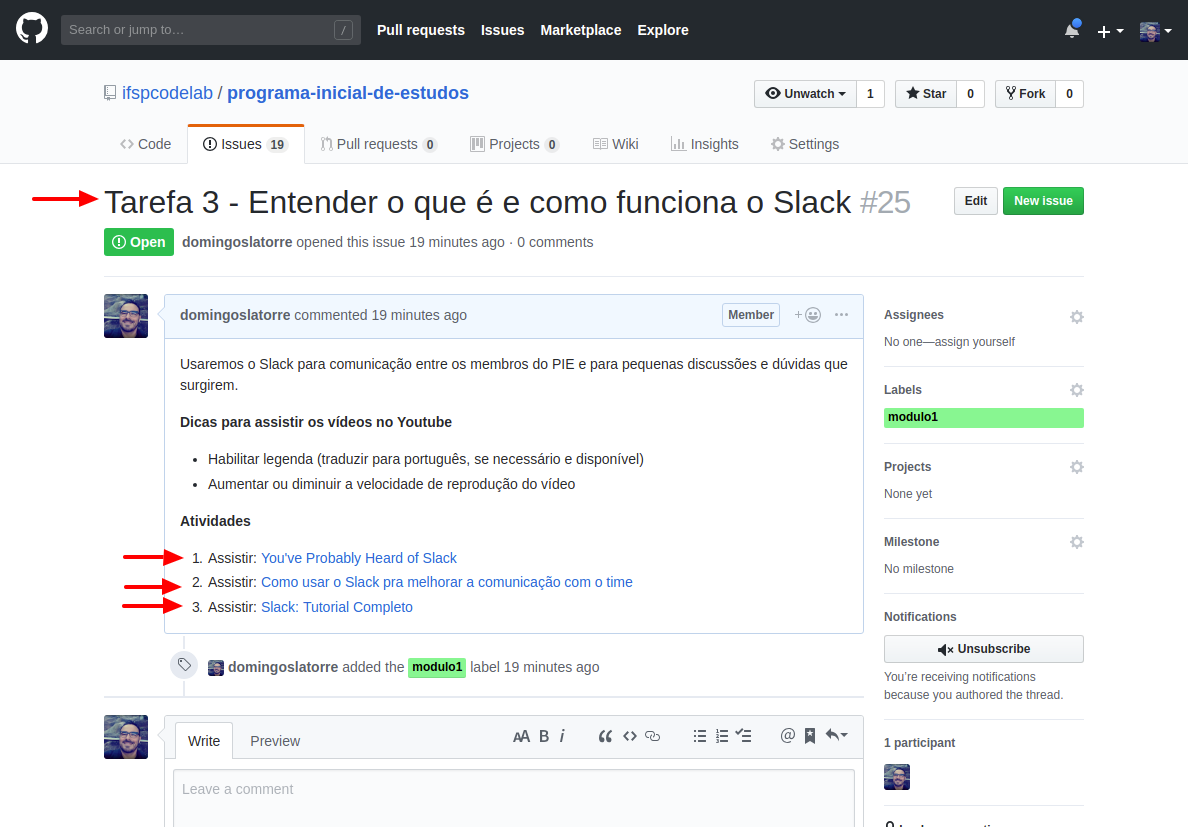Image resolution: width=1188 pixels, height=827 pixels.
Task: Open Como usar o Slack video link
Action: click(446, 582)
